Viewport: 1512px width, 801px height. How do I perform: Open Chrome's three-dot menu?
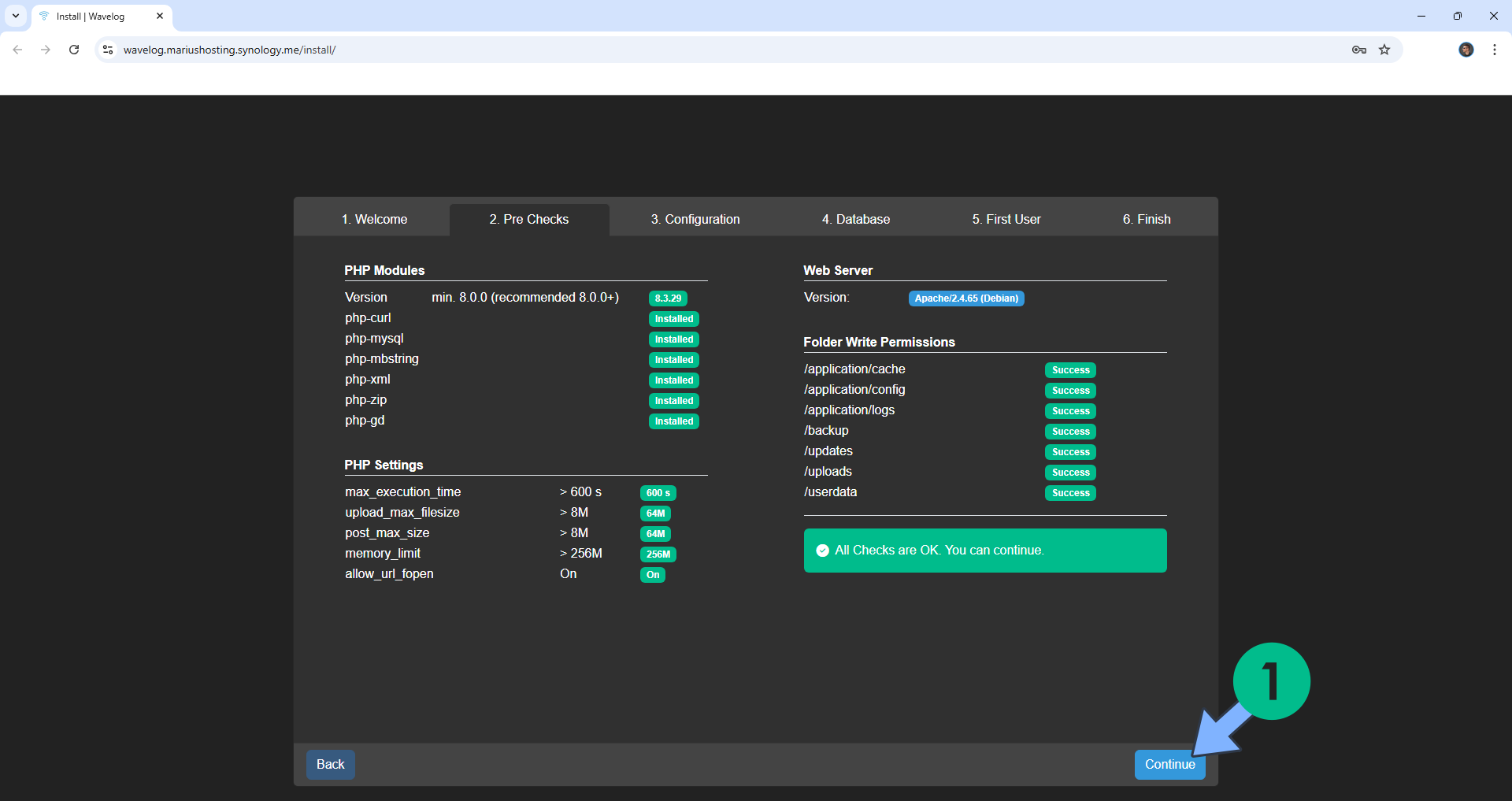[x=1494, y=50]
